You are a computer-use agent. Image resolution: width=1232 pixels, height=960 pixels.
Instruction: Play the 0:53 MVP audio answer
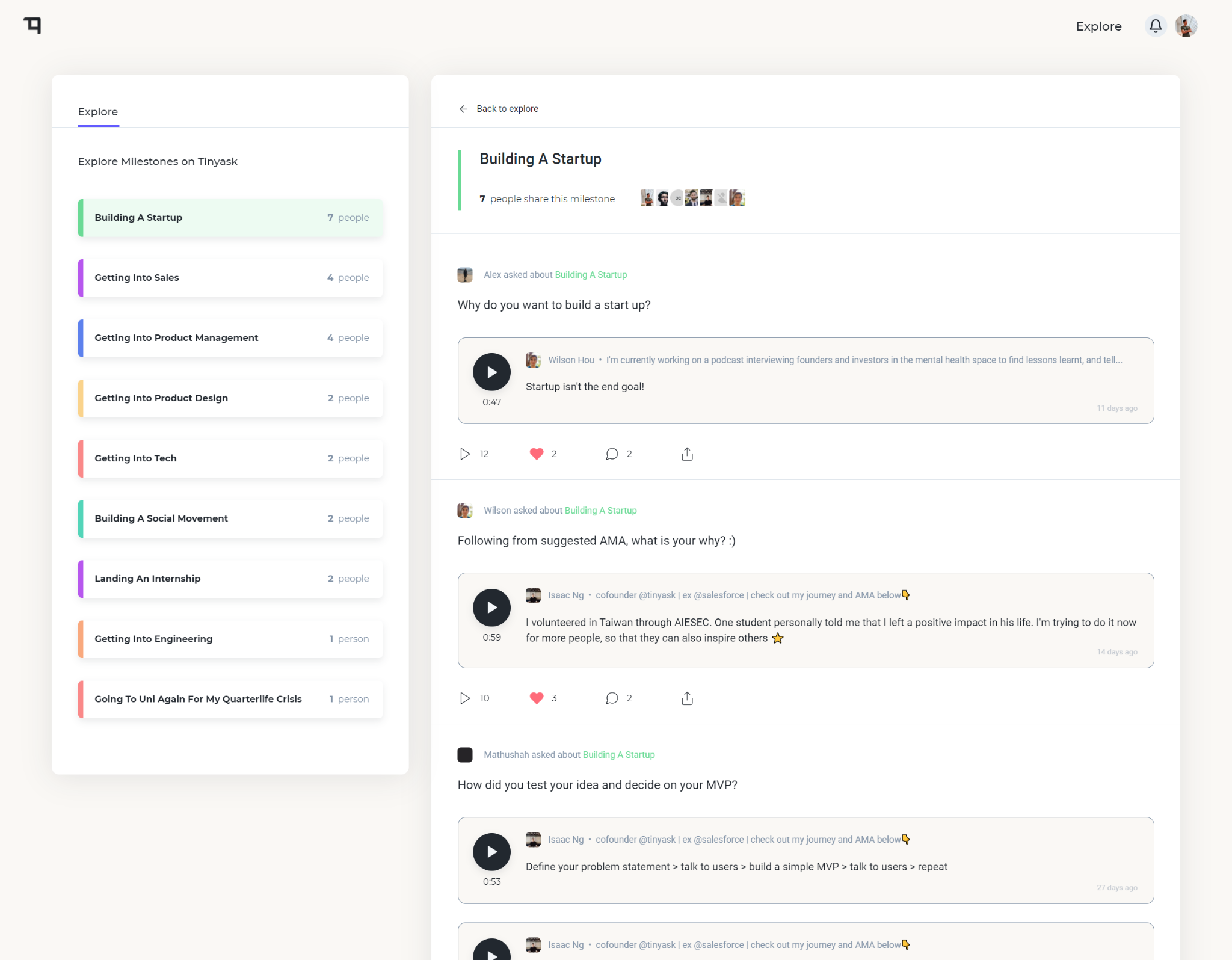pos(491,852)
